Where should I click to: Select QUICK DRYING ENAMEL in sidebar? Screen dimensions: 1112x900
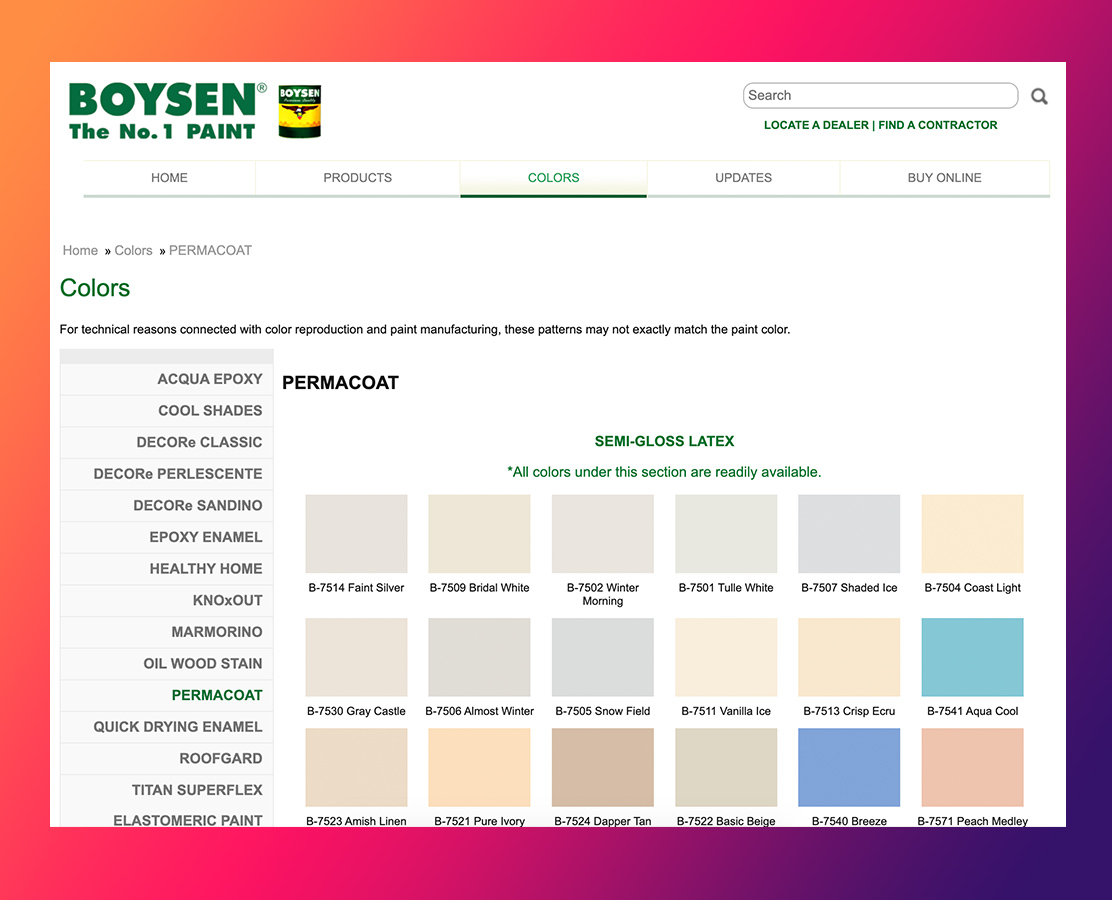click(167, 727)
